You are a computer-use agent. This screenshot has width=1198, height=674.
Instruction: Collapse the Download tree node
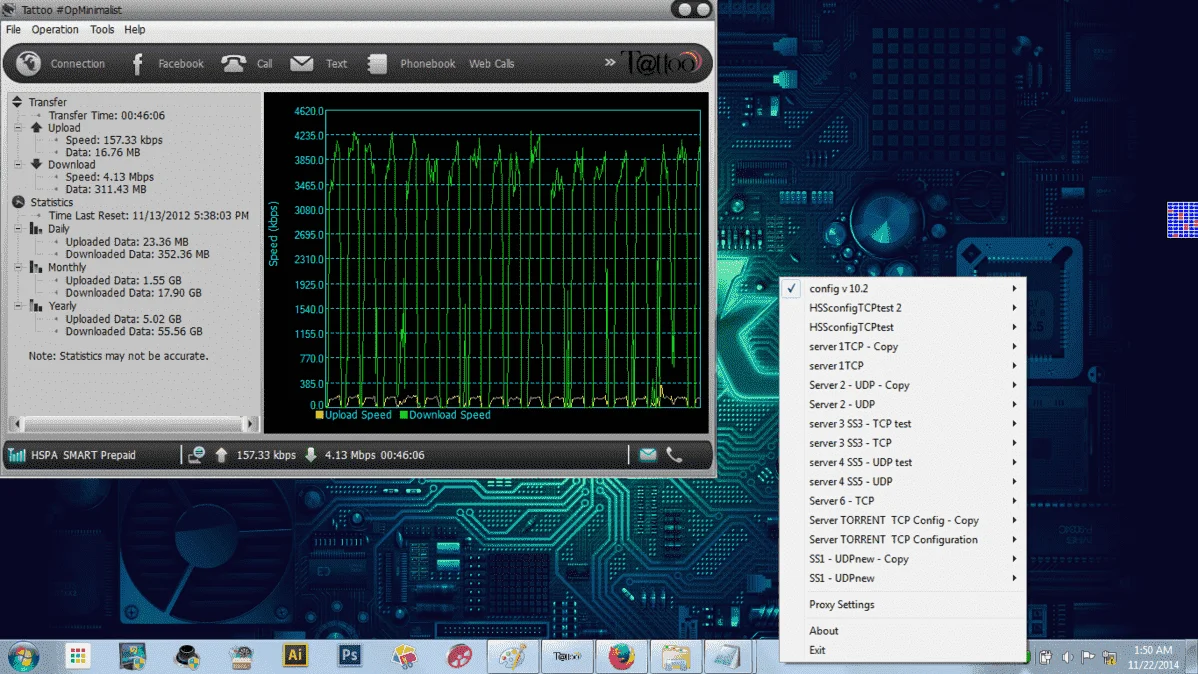18,164
